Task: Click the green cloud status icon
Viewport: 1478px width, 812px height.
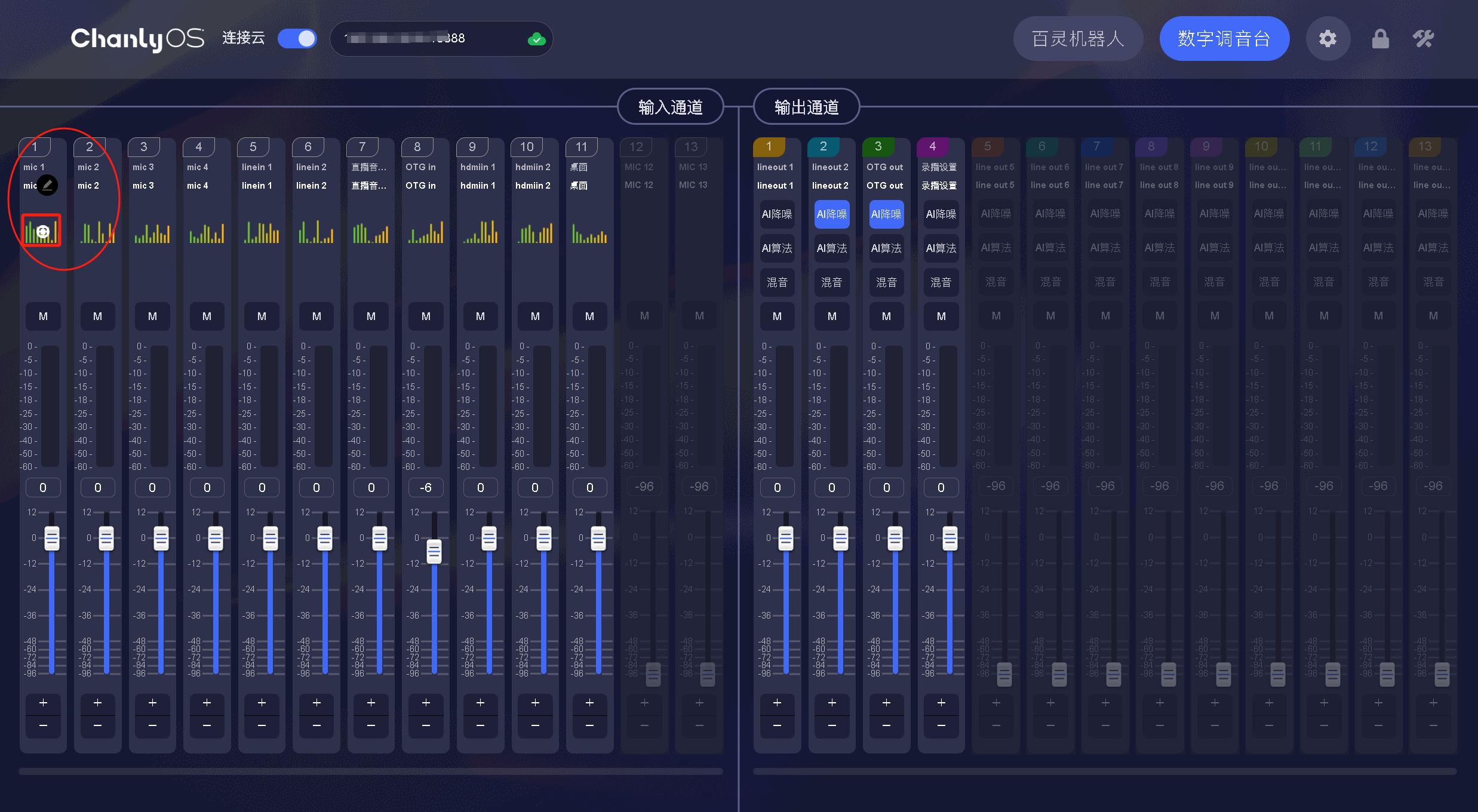Action: pyautogui.click(x=536, y=39)
